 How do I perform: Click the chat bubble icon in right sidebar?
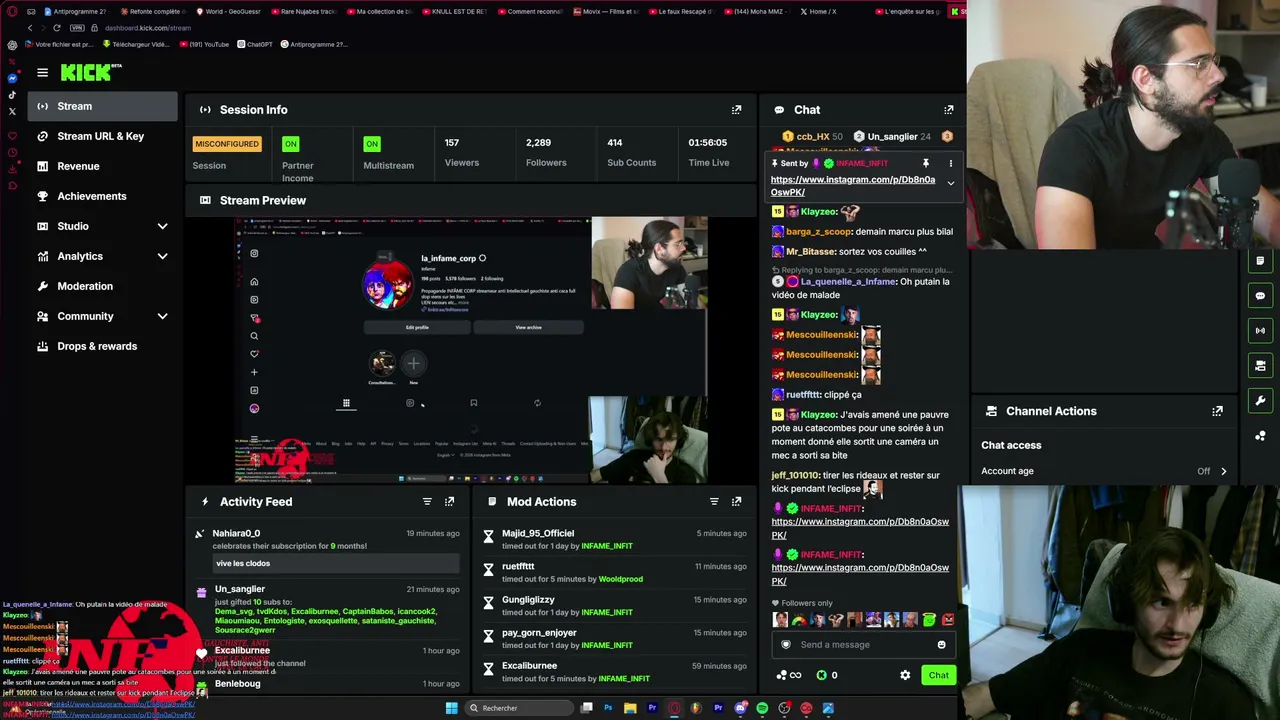point(1260,296)
